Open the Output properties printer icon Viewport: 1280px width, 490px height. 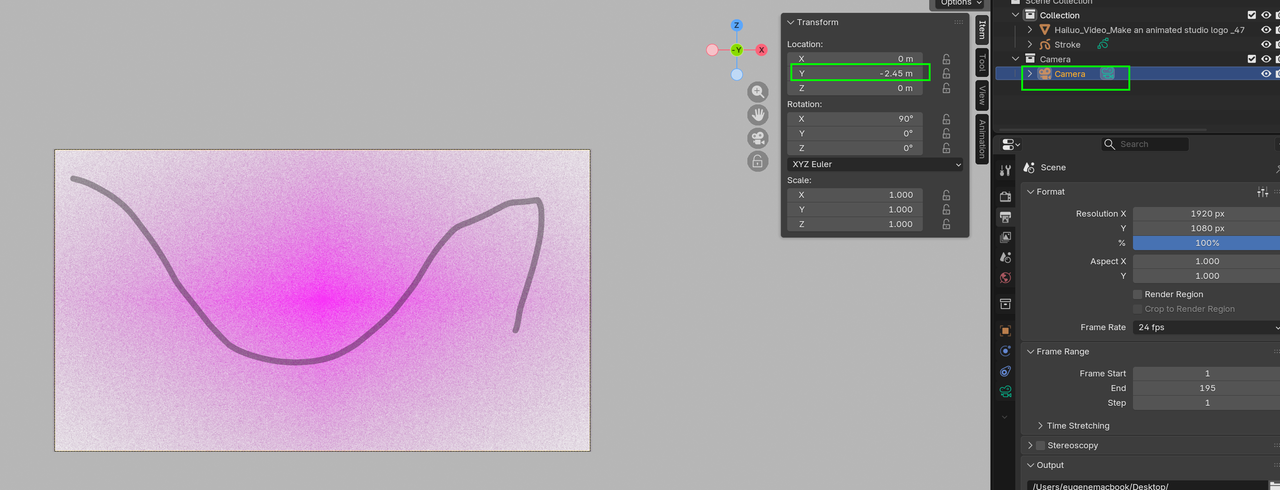[1005, 217]
